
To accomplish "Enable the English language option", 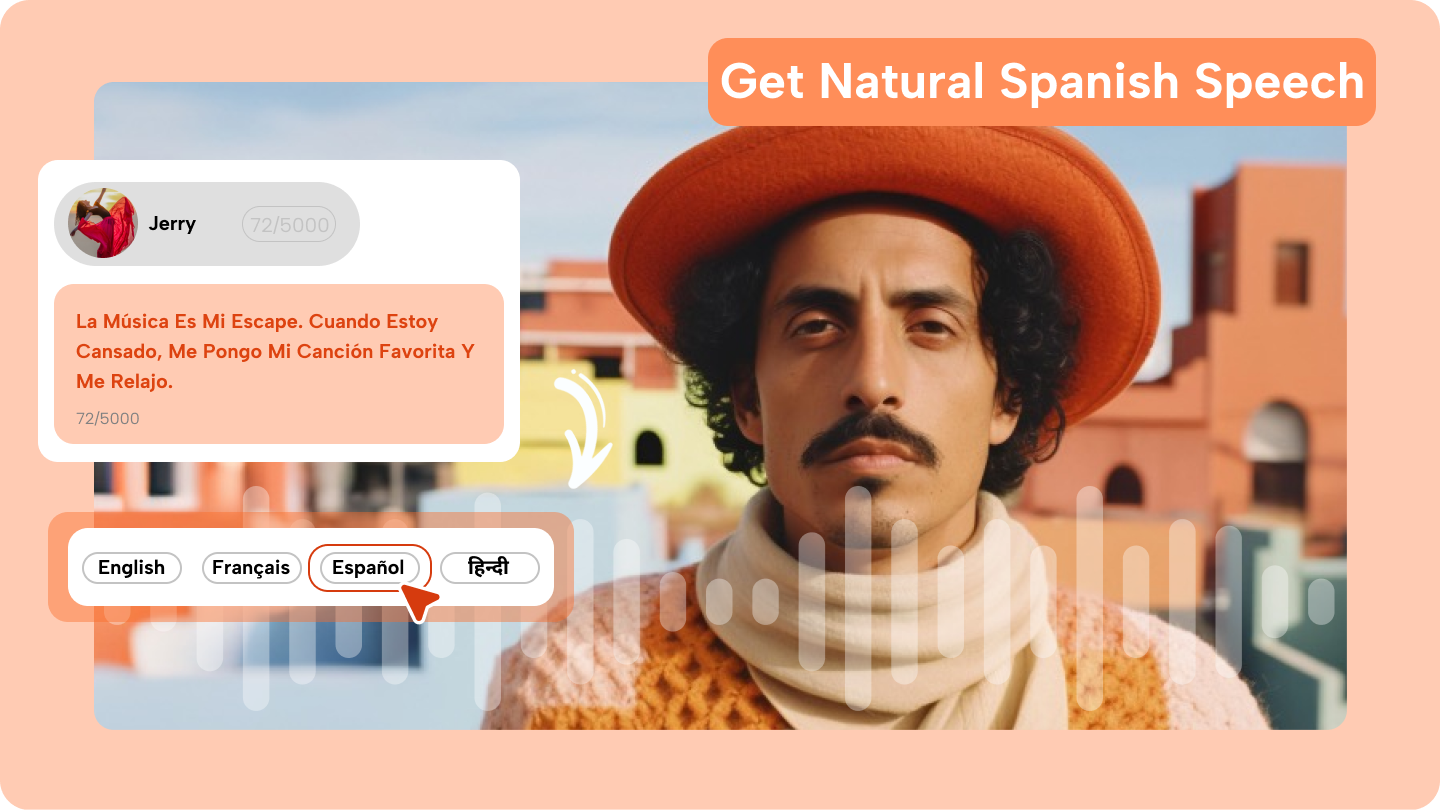I will pos(131,568).
